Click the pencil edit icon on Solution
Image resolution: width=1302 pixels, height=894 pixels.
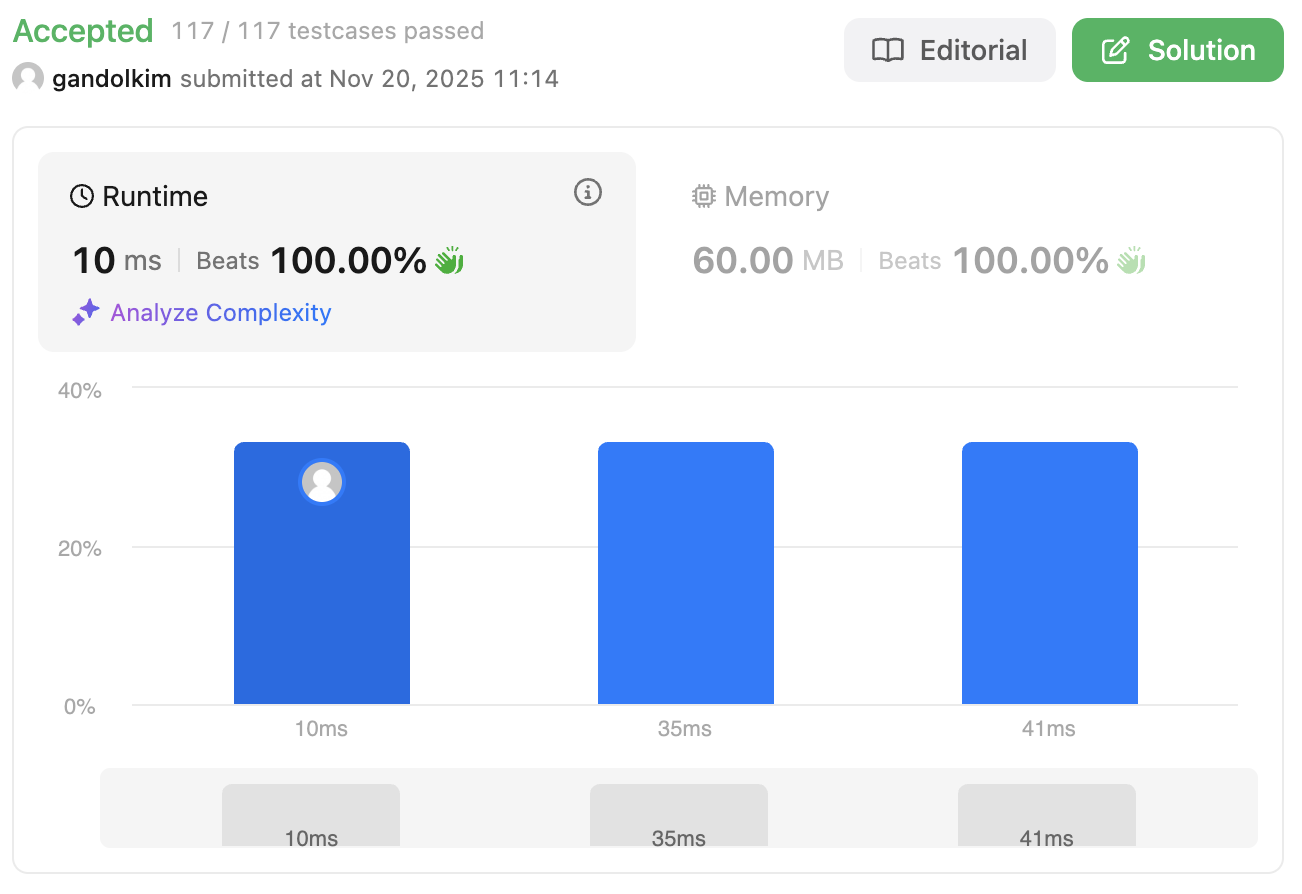1115,50
